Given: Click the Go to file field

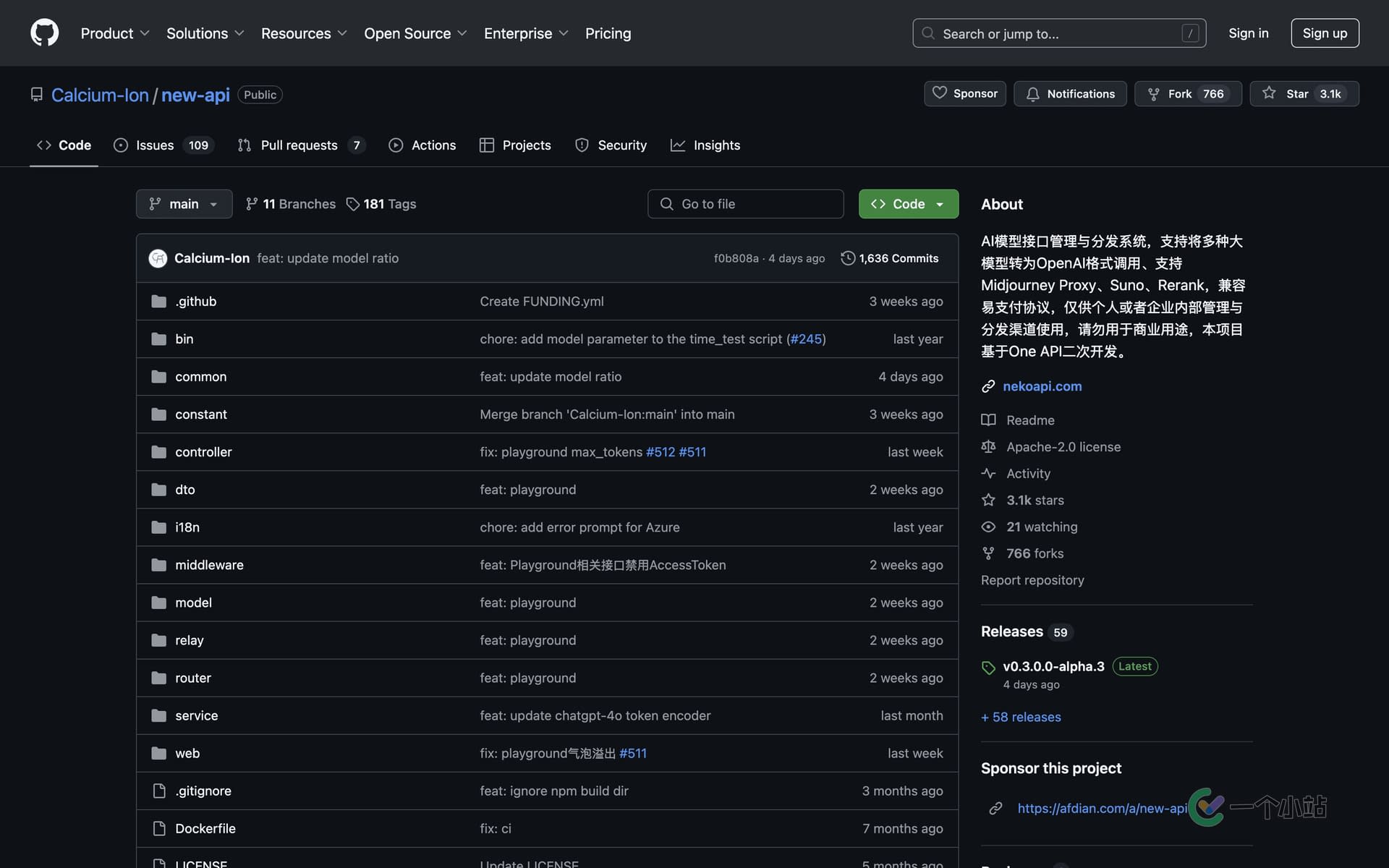Looking at the screenshot, I should coord(745,204).
